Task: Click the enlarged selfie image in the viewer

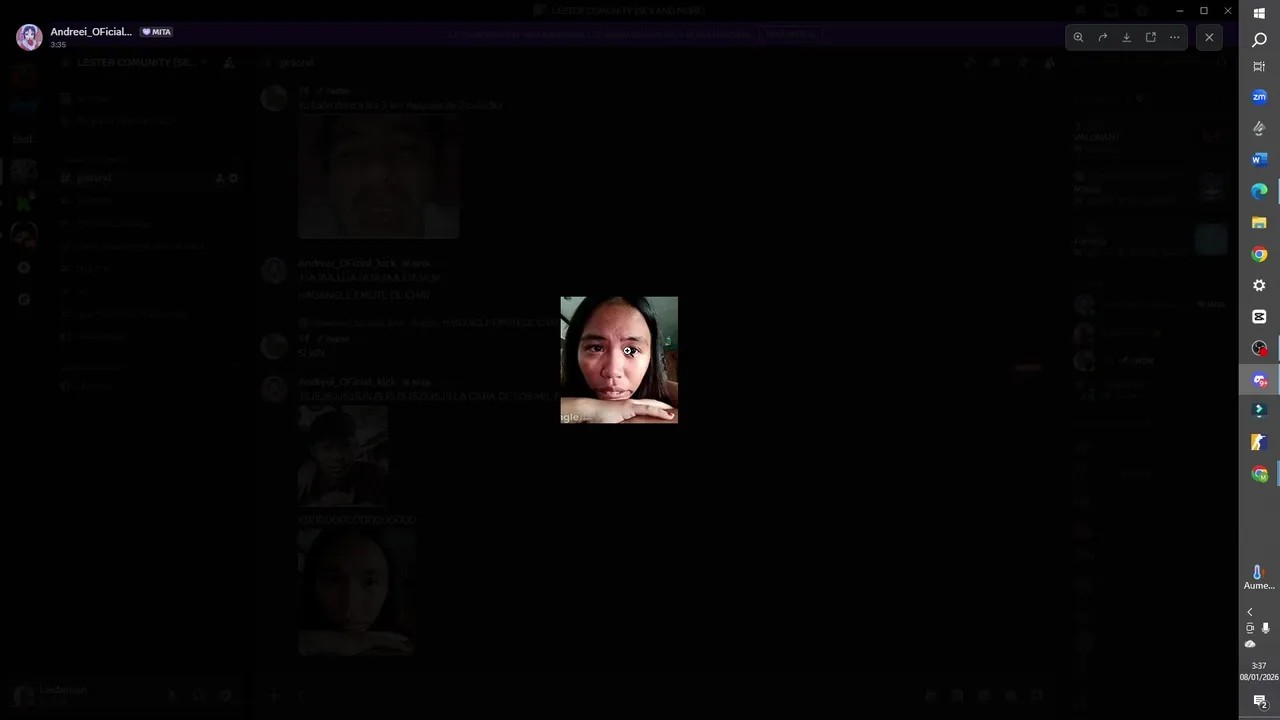Action: click(619, 360)
